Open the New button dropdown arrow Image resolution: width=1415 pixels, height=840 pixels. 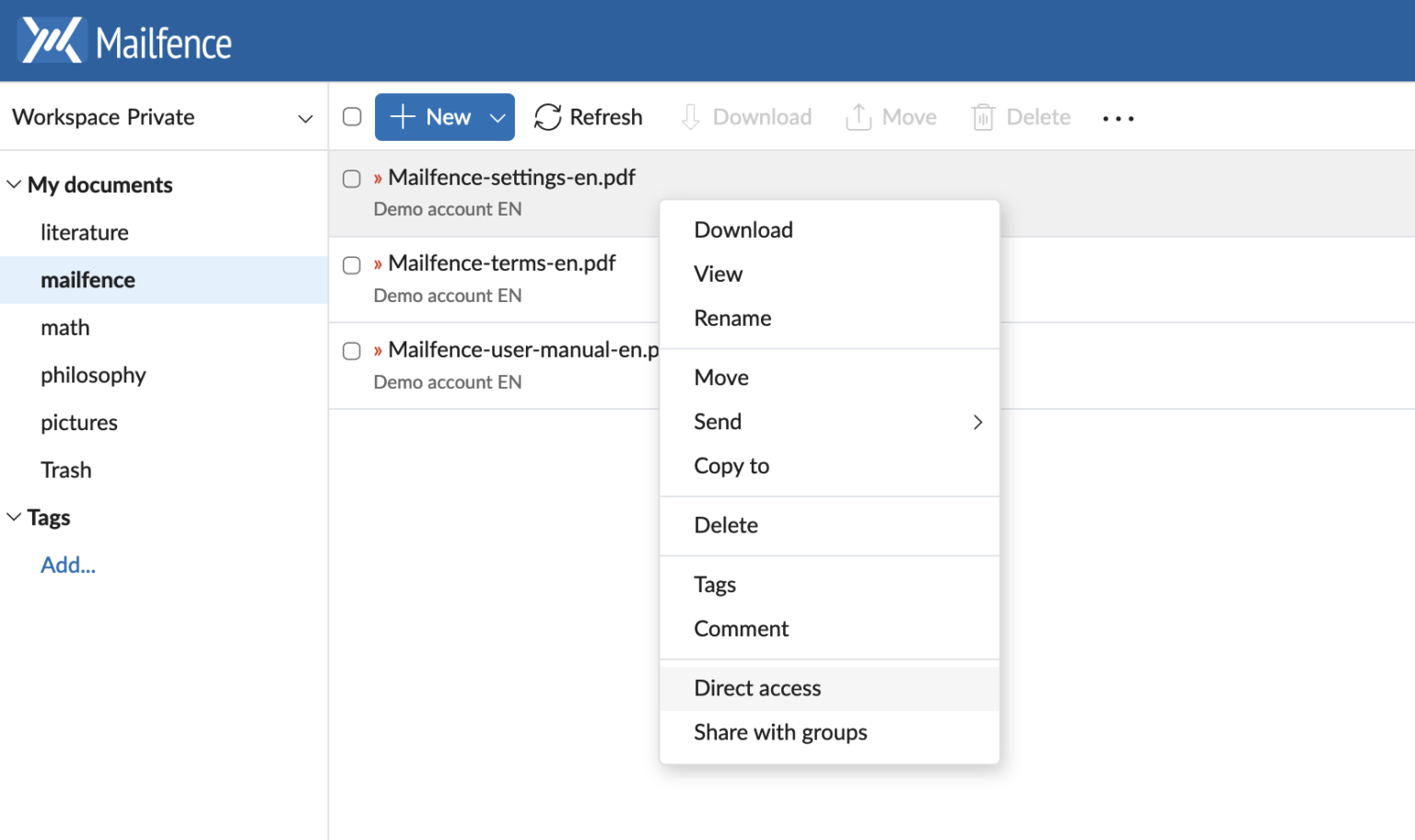tap(497, 117)
